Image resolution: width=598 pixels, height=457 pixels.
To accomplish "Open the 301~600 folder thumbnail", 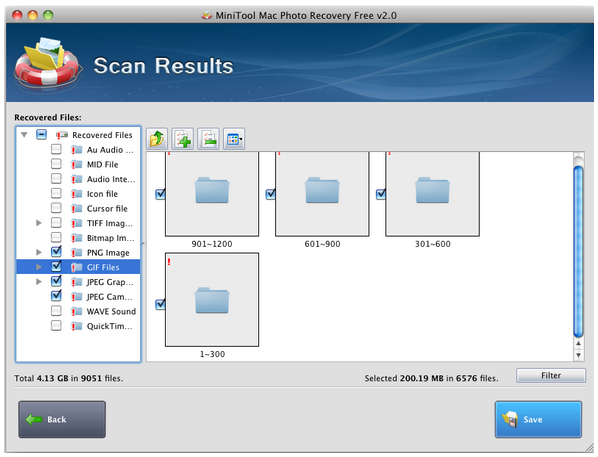I will click(432, 194).
